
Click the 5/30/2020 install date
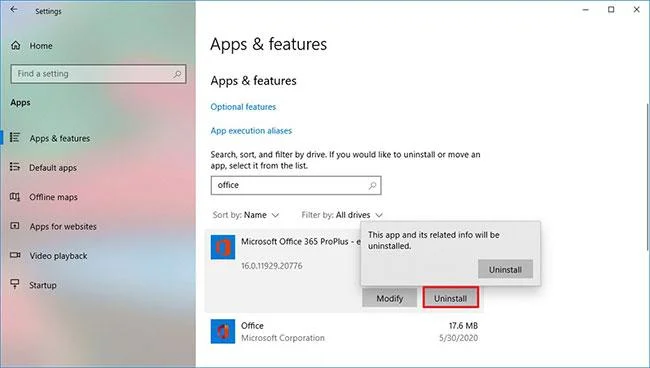pos(458,338)
